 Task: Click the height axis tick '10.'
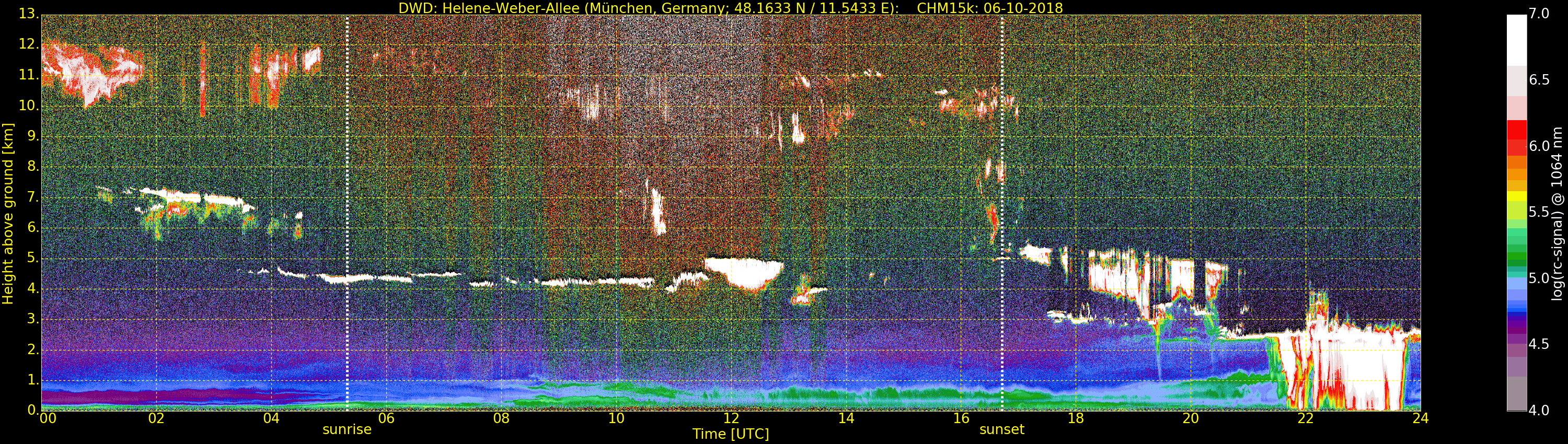click(x=29, y=106)
